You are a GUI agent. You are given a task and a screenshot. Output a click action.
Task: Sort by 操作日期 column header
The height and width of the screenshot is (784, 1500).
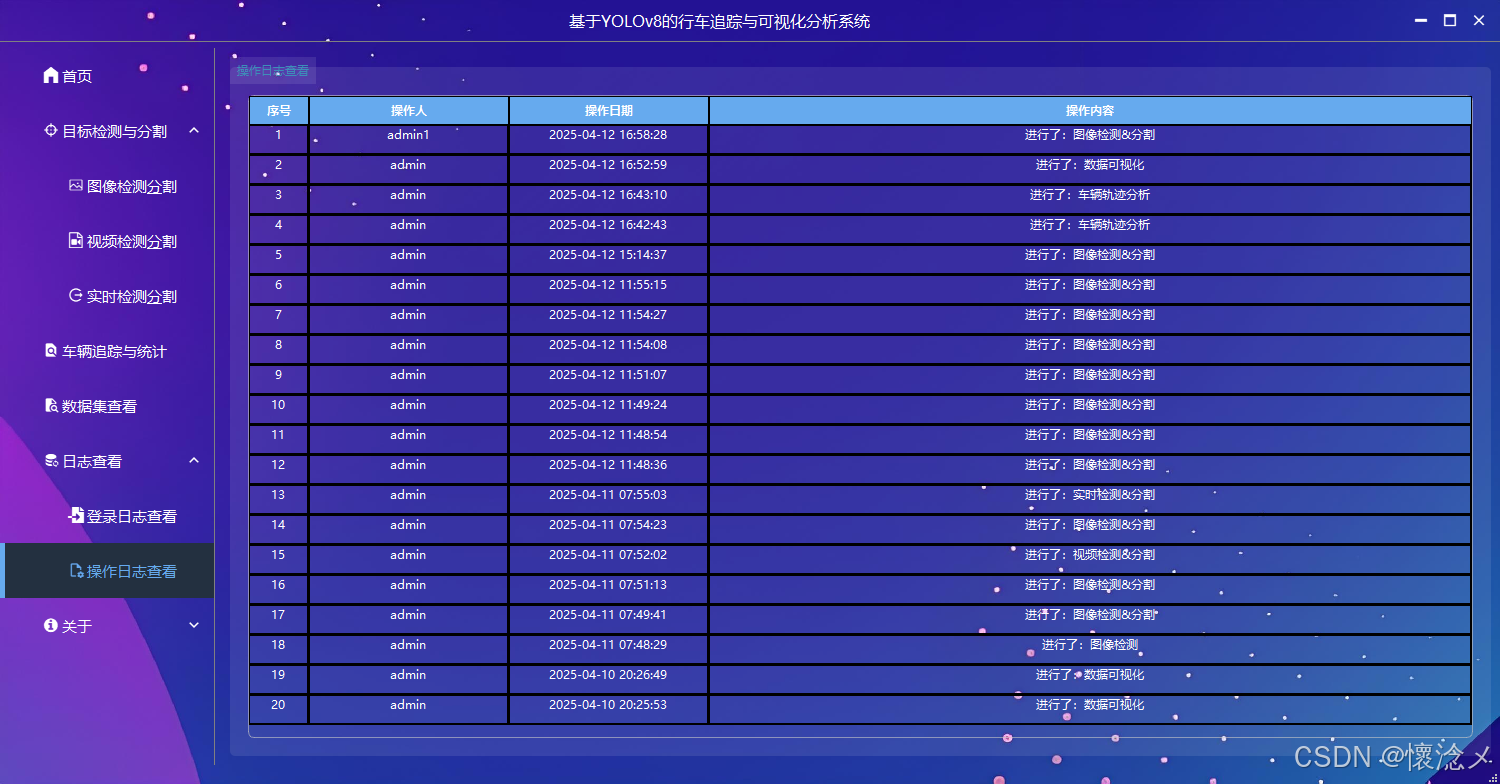coord(609,110)
